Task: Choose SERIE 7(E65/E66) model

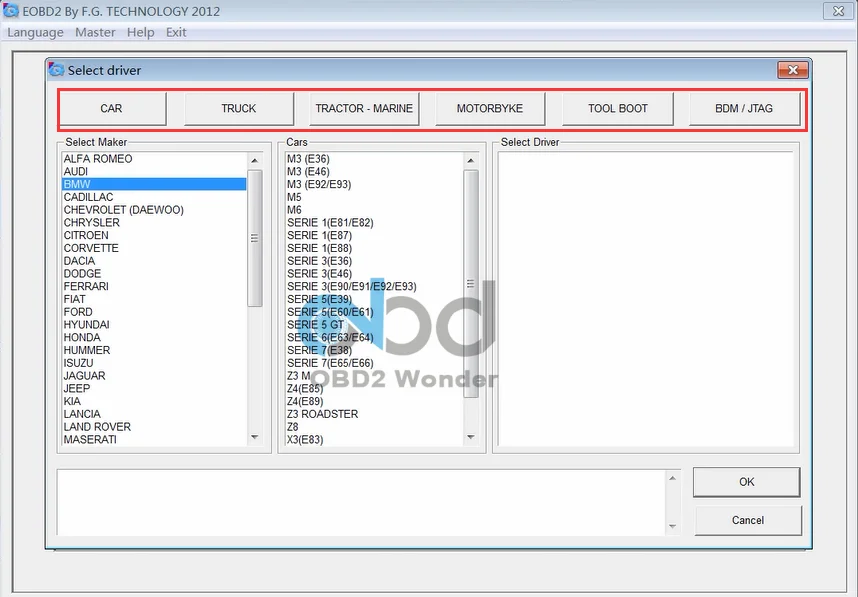Action: click(x=374, y=363)
